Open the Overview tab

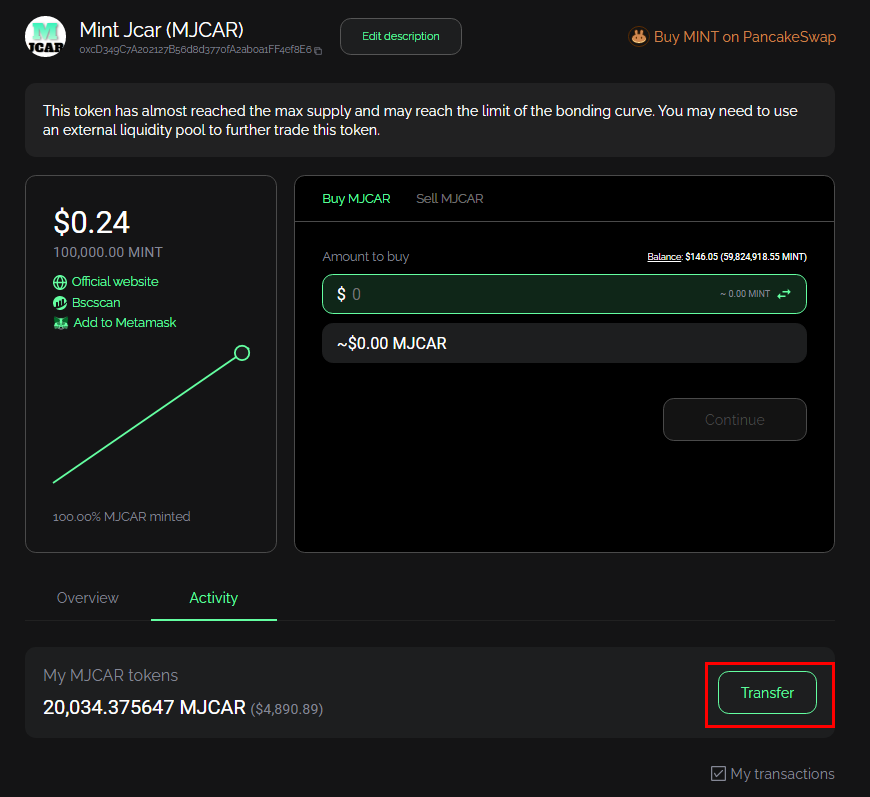tap(88, 598)
